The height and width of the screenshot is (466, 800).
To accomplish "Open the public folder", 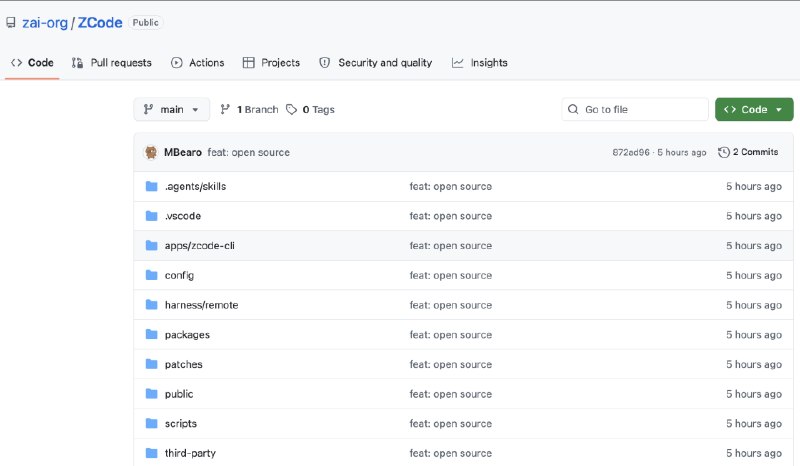I will coord(179,394).
